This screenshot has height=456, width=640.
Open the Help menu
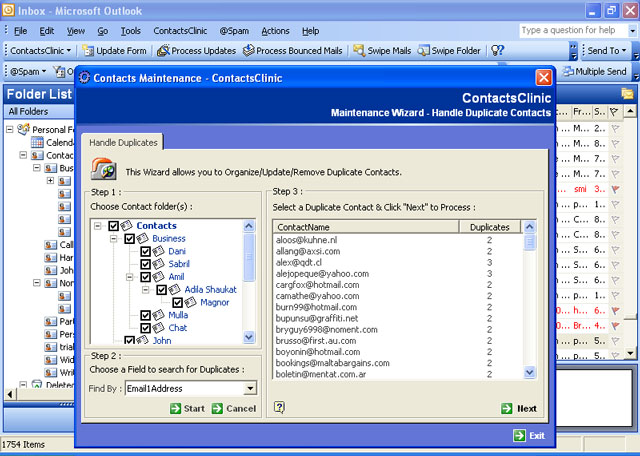coord(311,31)
